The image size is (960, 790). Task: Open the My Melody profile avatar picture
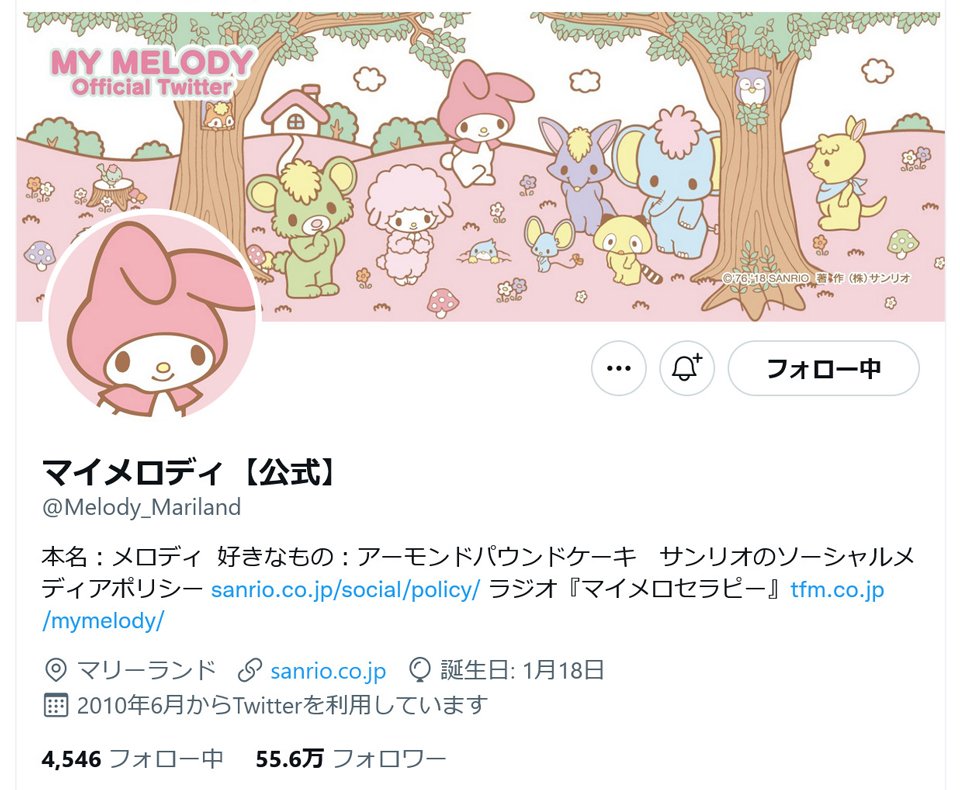[152, 313]
